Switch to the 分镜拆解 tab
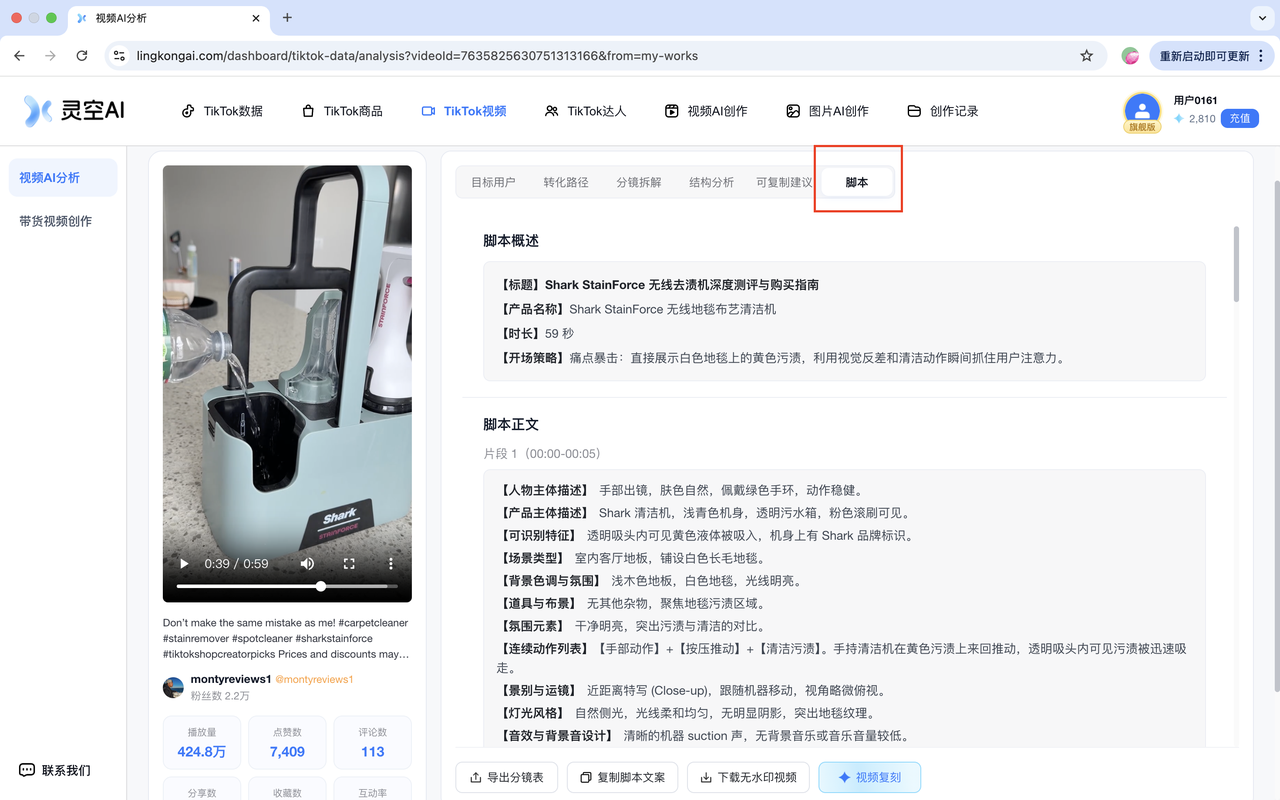The height and width of the screenshot is (800, 1280). 639,182
